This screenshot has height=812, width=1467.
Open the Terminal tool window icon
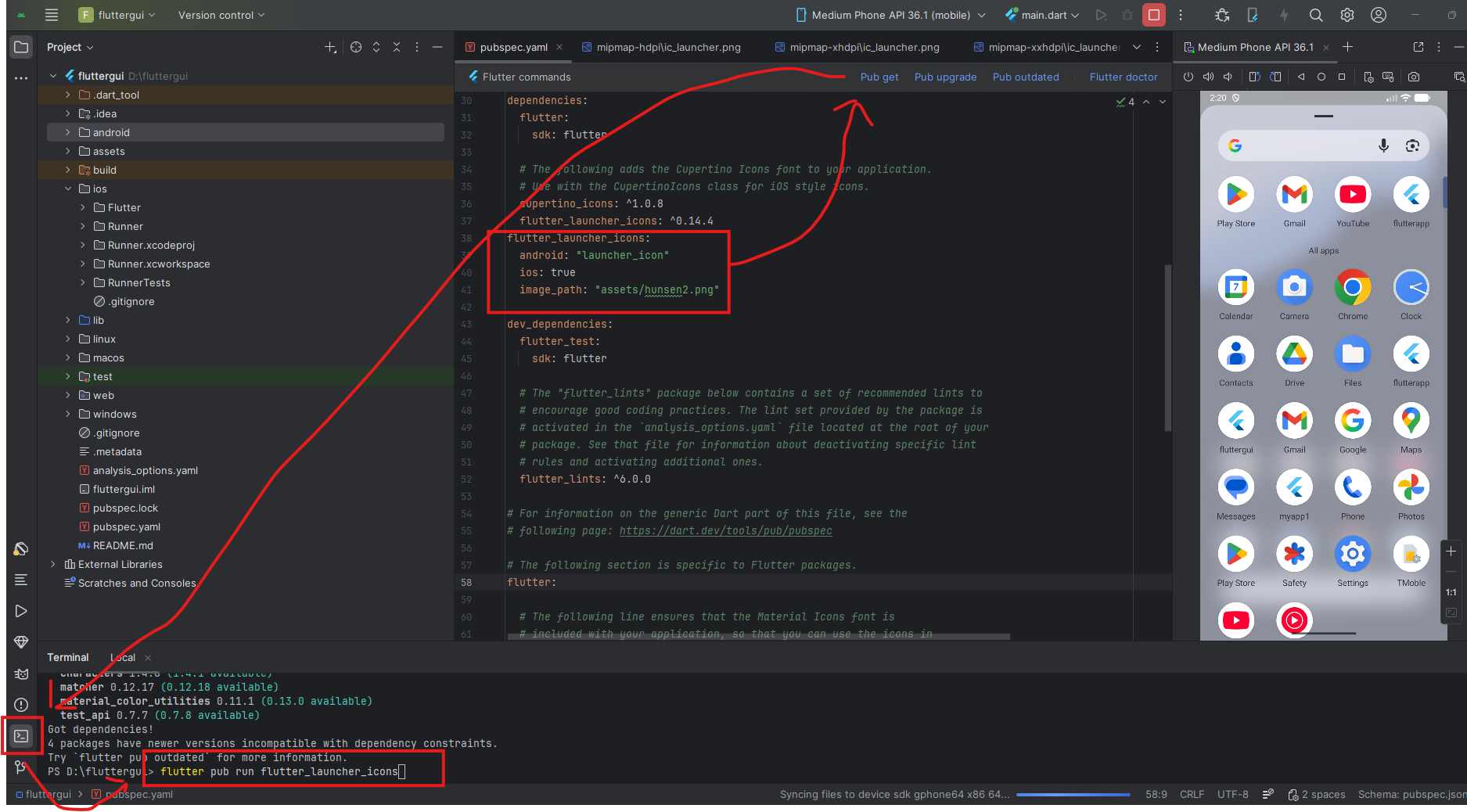[x=21, y=736]
